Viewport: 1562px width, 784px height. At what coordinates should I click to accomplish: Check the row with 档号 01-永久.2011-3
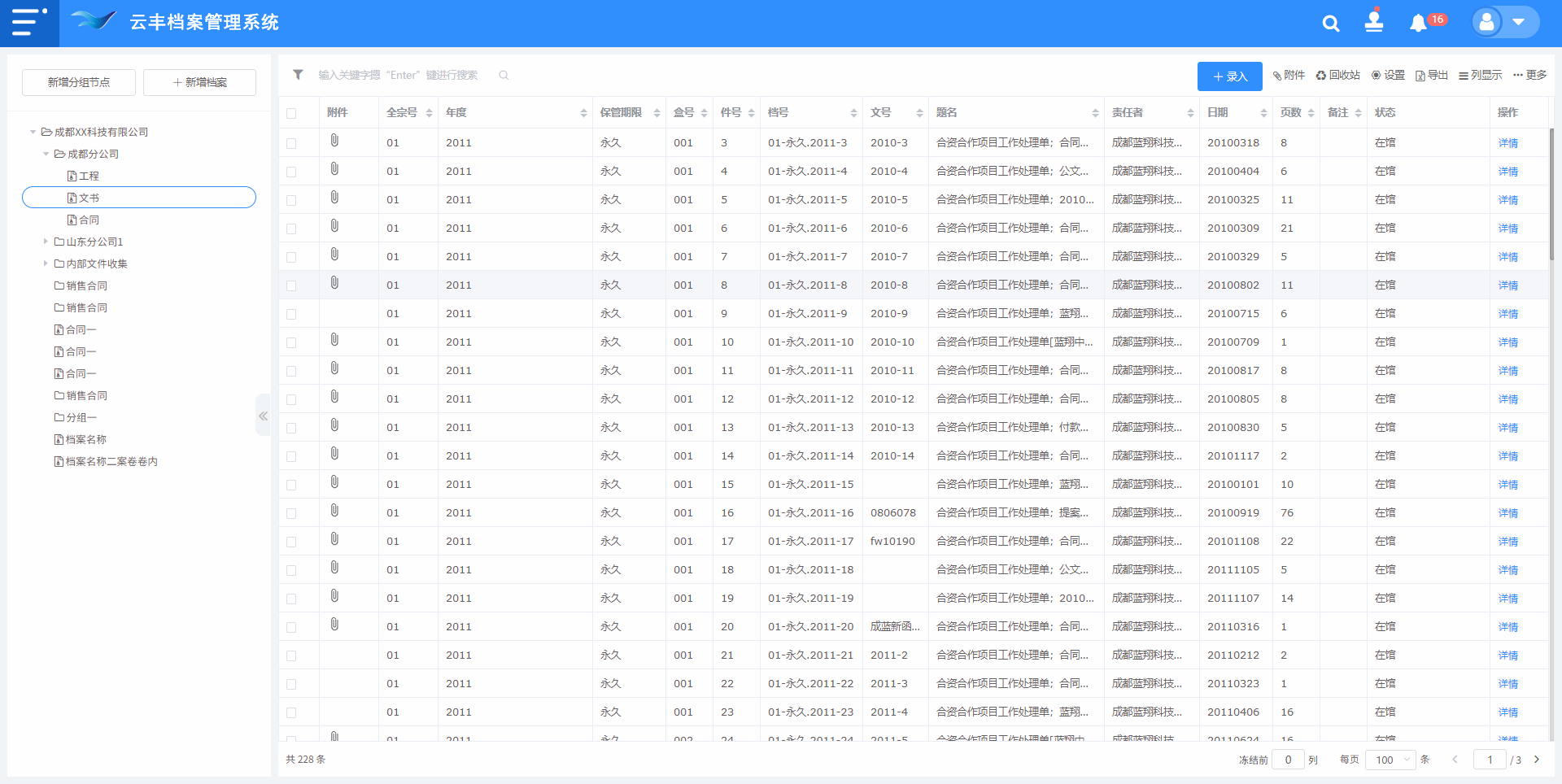click(291, 143)
